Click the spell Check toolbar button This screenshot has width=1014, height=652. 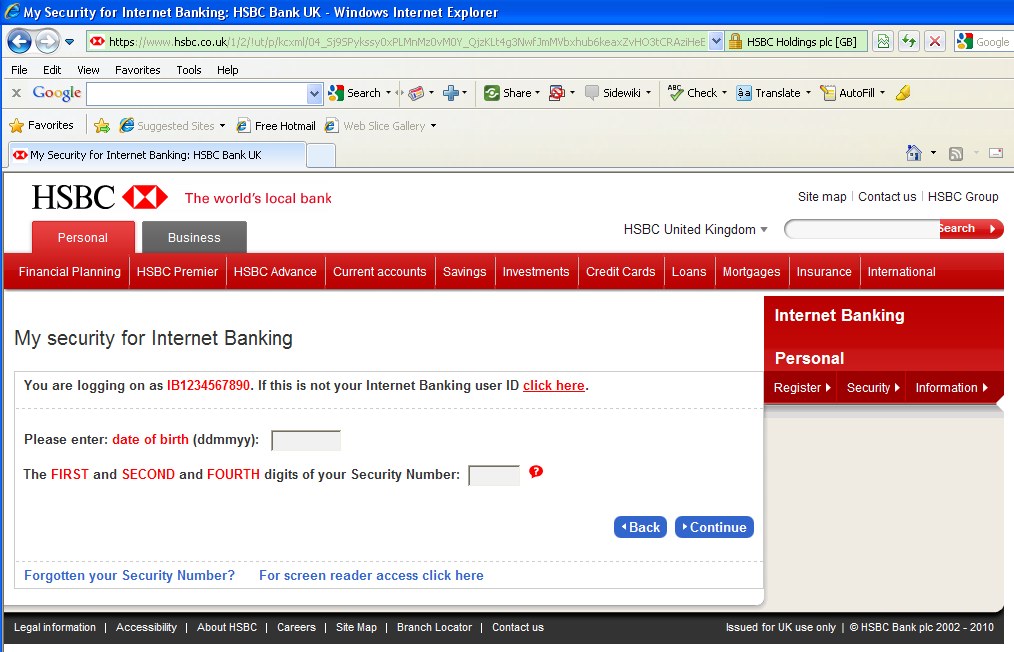click(x=693, y=93)
